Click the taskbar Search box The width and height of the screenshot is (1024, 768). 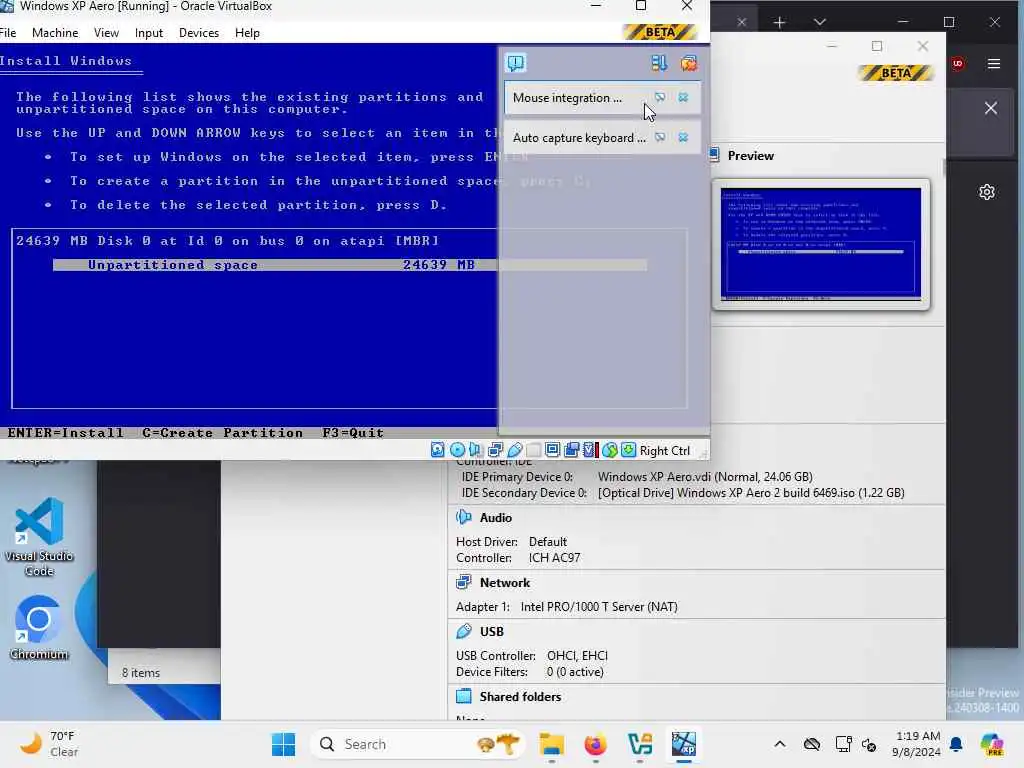[418, 744]
